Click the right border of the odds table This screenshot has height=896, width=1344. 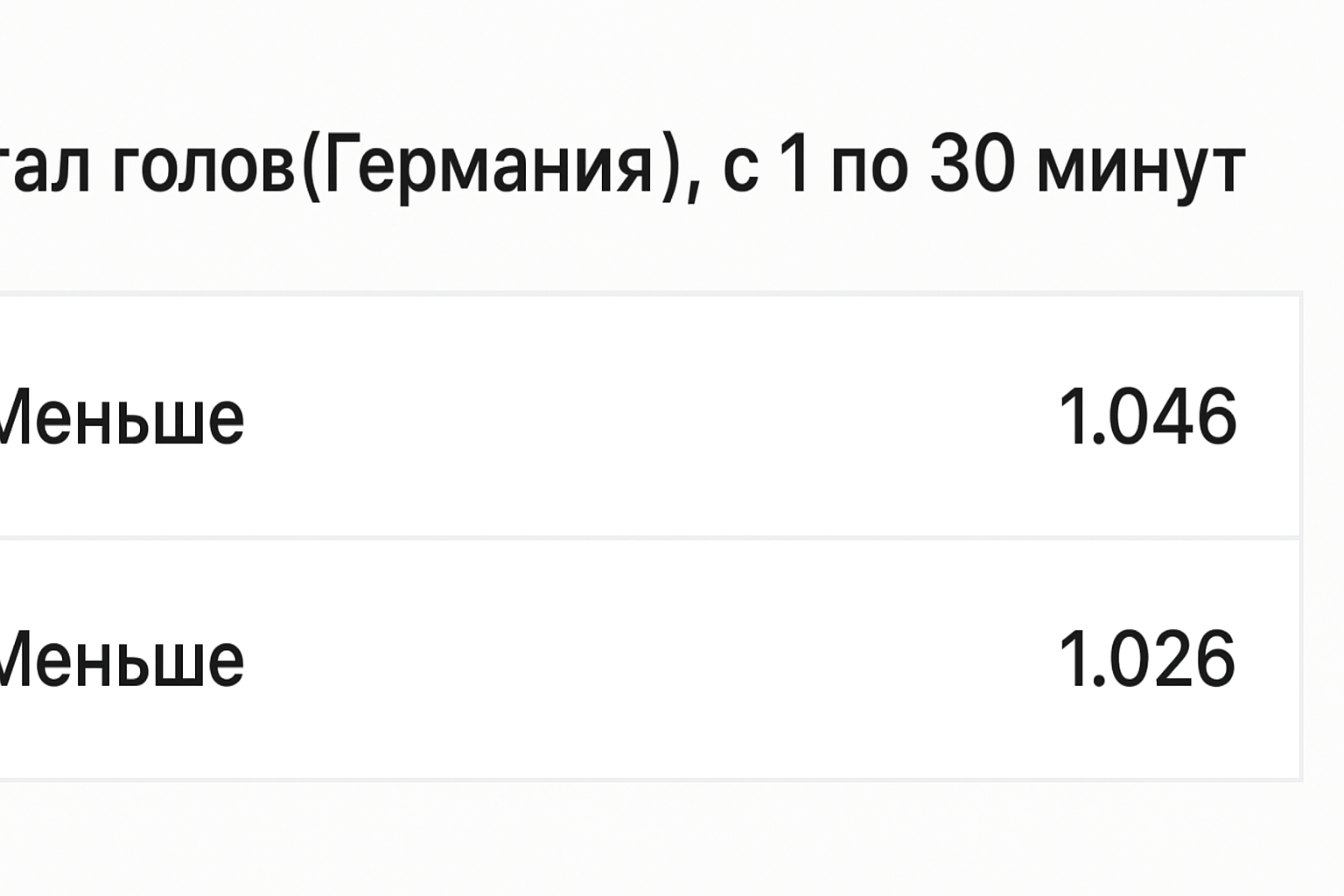[1301, 538]
